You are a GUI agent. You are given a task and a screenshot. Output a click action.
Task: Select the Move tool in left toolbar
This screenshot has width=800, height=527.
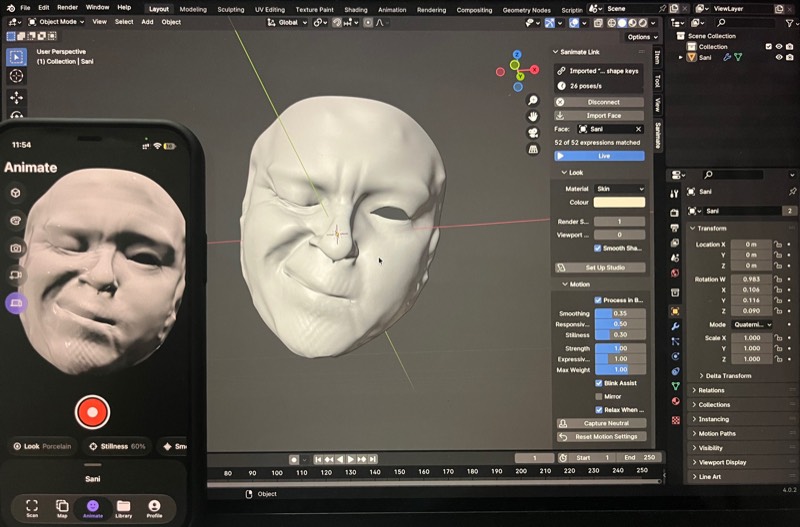tap(16, 97)
